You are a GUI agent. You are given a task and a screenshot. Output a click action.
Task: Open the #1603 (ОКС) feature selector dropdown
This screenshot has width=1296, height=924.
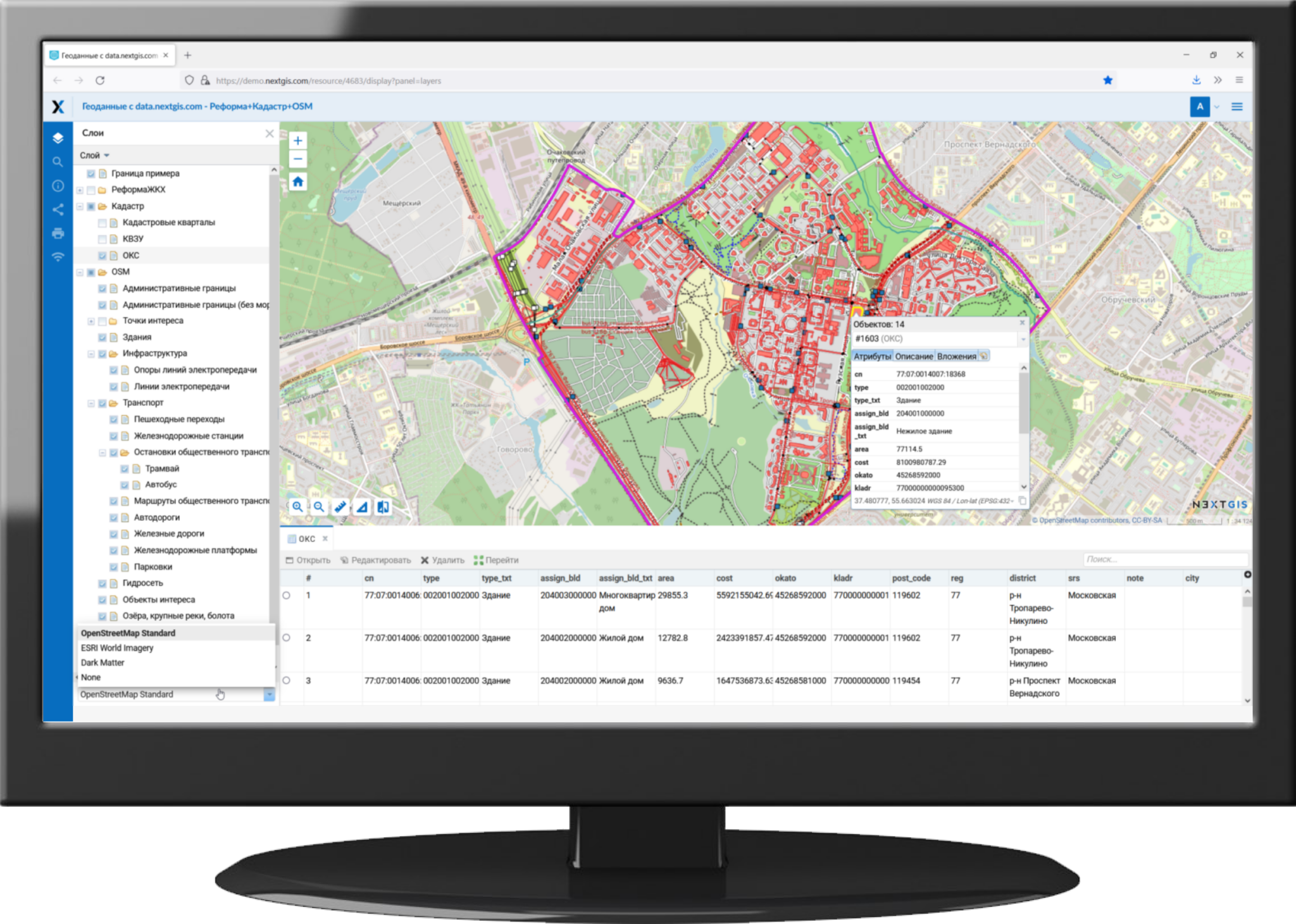(x=1023, y=339)
